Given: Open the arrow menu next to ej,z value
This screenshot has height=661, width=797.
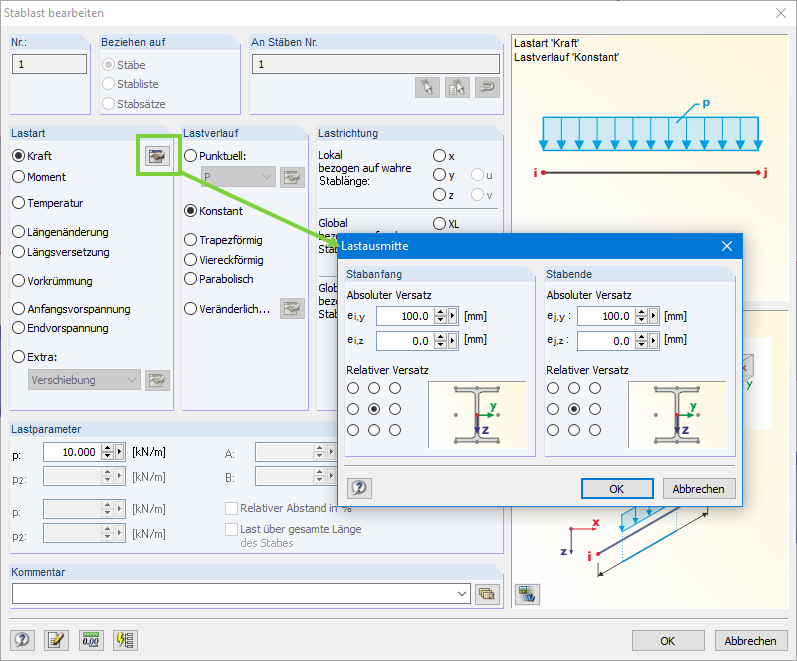Looking at the screenshot, I should (654, 341).
